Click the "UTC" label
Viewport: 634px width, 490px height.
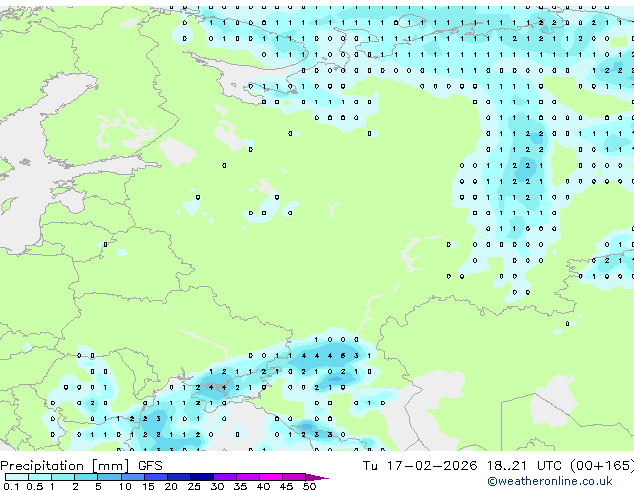pos(549,466)
